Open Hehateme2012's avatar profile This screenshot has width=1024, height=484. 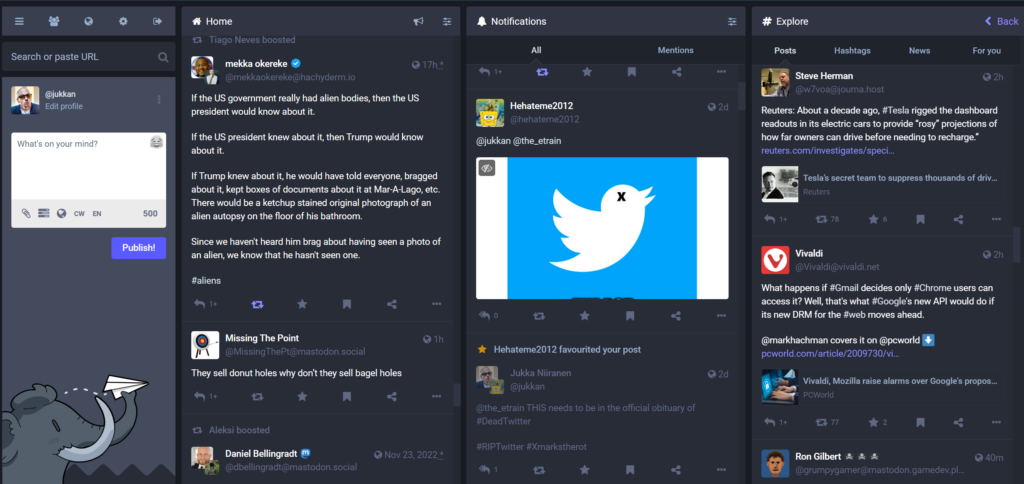click(490, 112)
